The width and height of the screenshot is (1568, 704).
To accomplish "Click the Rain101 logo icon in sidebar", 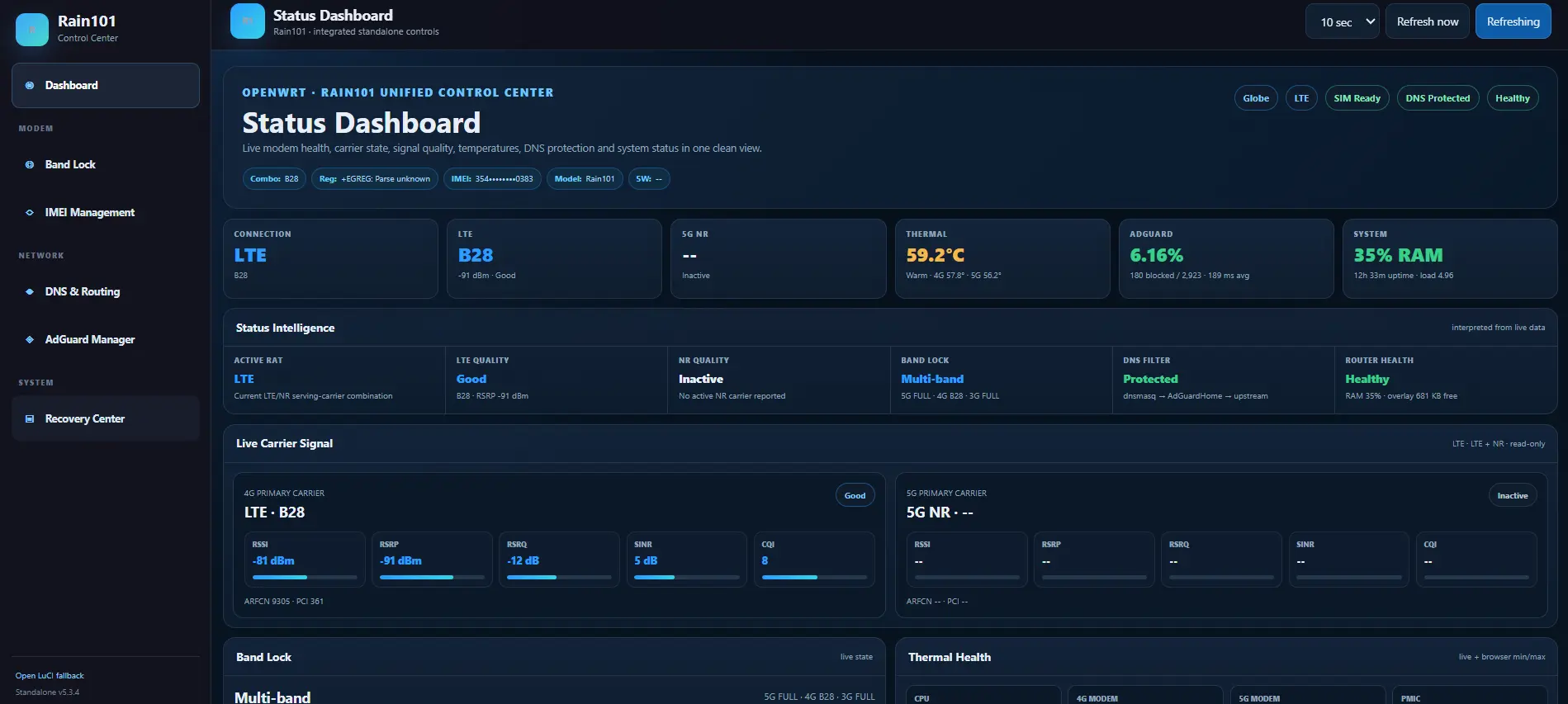I will point(32,30).
